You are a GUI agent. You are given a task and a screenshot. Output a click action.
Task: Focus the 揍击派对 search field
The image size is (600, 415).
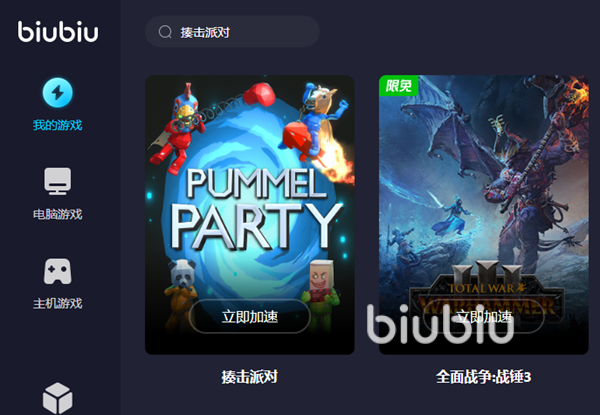(x=232, y=31)
